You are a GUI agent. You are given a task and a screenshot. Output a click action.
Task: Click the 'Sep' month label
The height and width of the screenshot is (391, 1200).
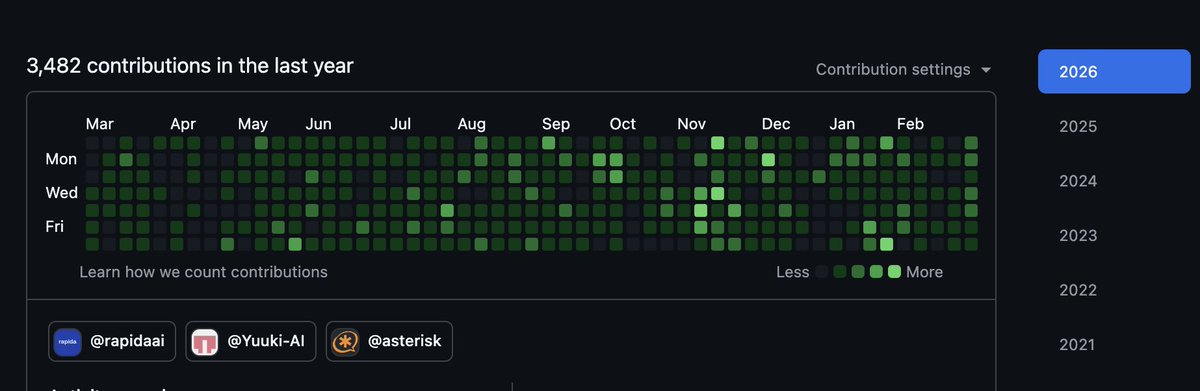click(556, 124)
